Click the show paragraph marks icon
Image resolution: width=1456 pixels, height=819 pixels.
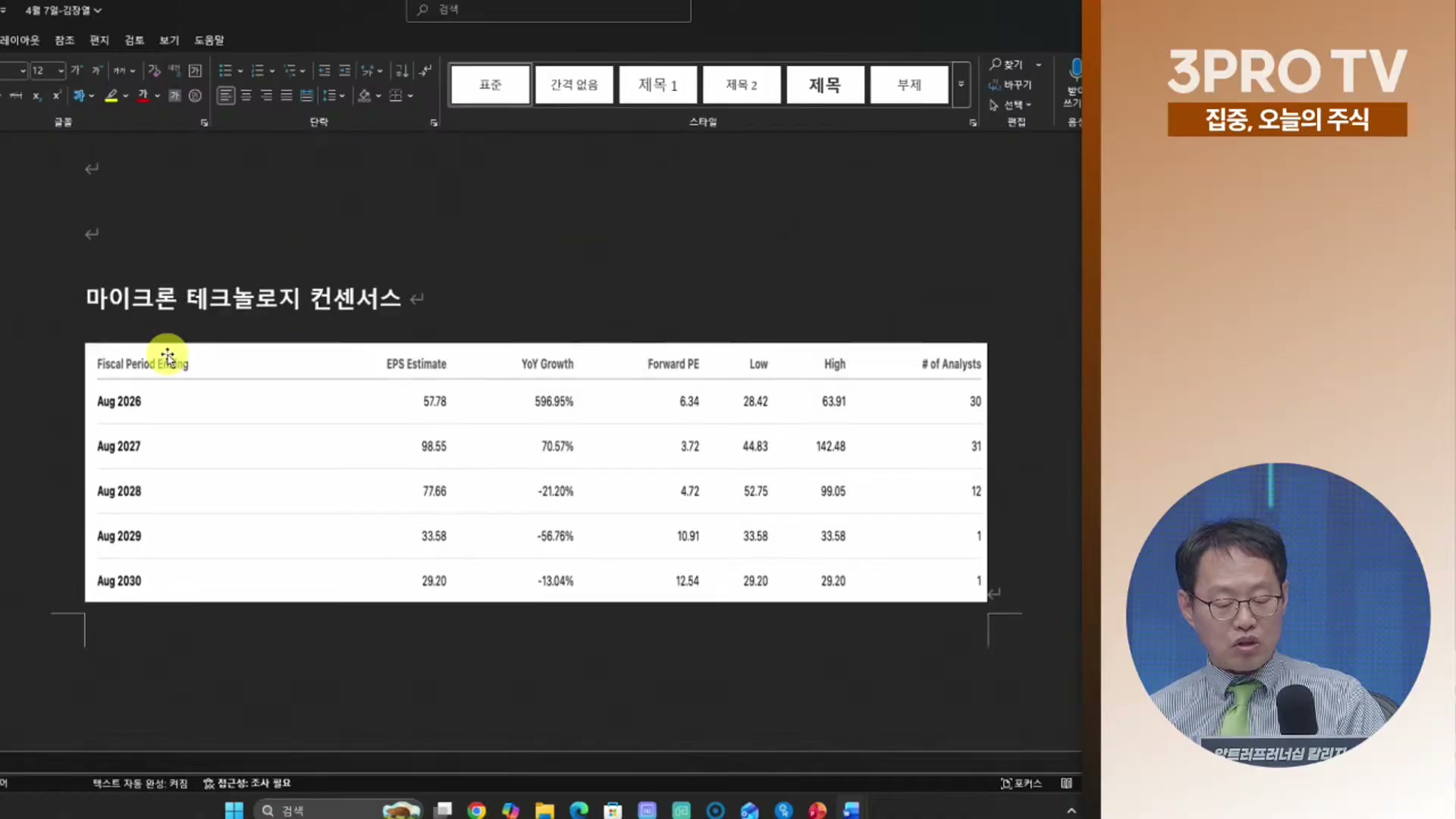click(425, 71)
